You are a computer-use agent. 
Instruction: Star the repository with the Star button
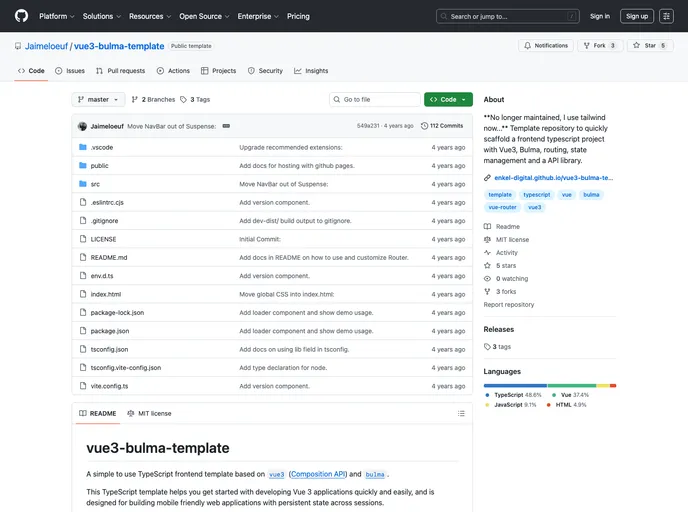[x=650, y=46]
